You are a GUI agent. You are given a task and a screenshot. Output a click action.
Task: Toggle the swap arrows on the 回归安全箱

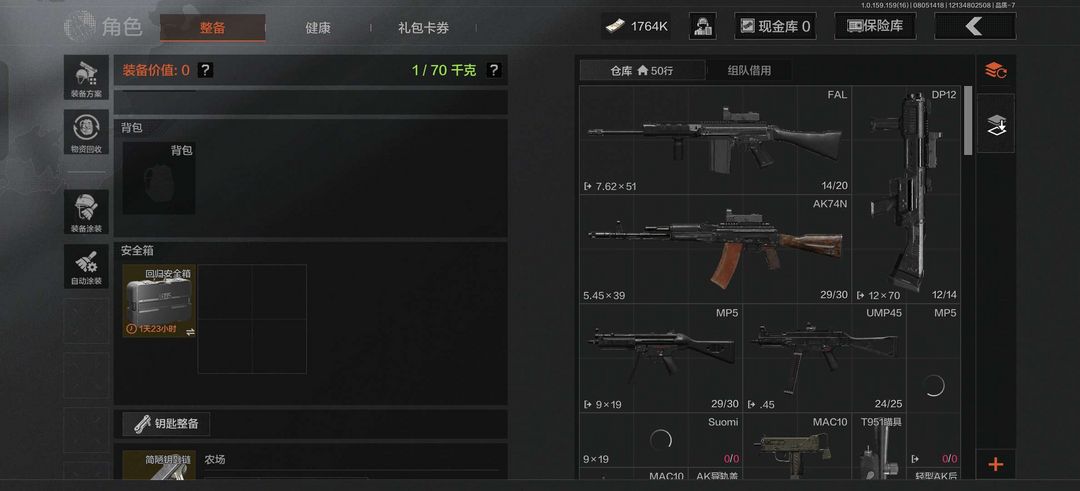(190, 331)
